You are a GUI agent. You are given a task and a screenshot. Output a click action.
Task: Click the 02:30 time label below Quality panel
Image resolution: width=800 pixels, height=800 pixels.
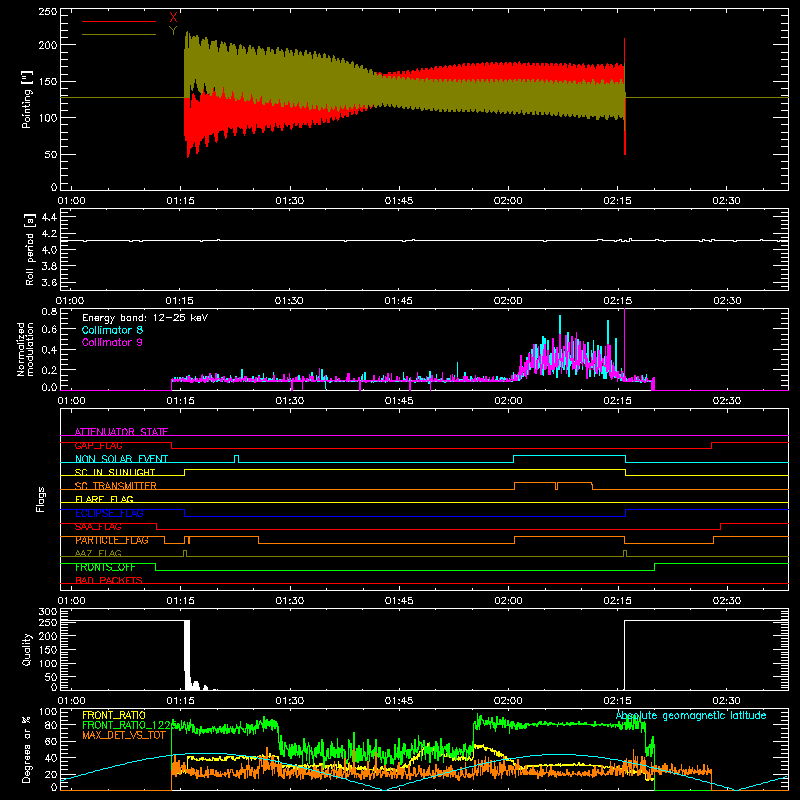(x=727, y=701)
